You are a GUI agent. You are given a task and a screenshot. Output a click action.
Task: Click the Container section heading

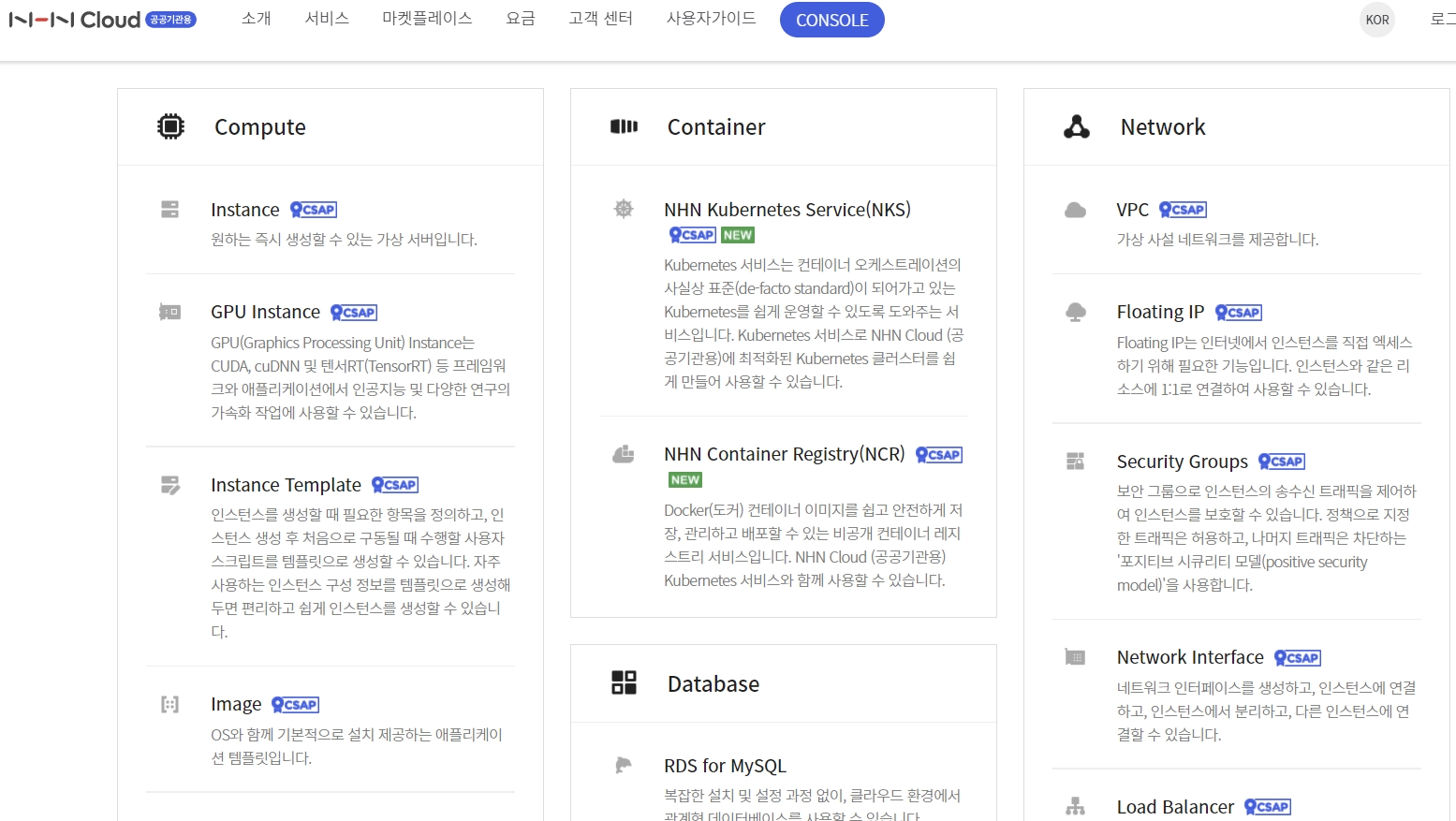(716, 126)
